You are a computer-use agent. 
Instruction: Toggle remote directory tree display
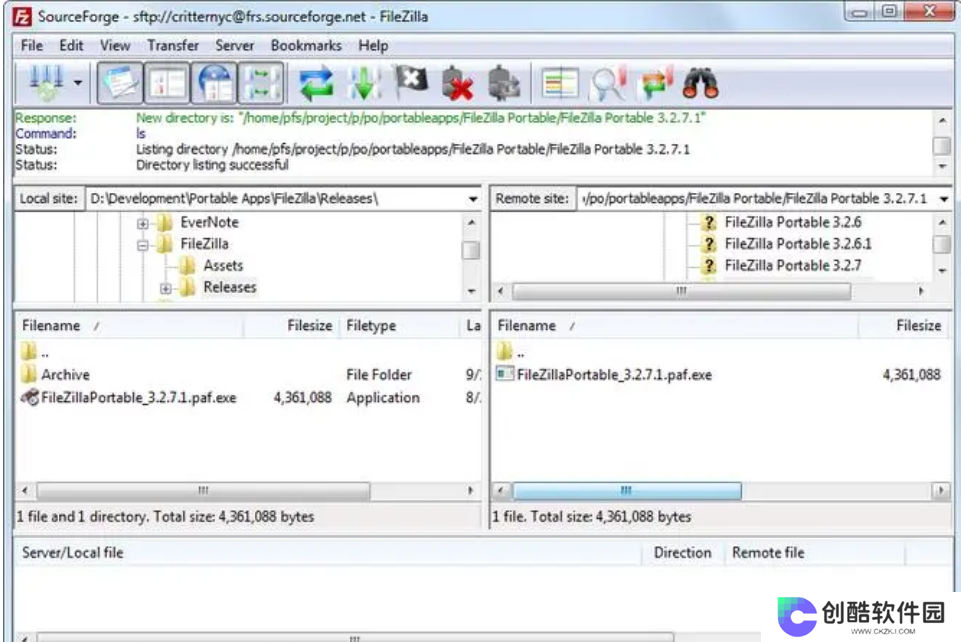tap(214, 82)
